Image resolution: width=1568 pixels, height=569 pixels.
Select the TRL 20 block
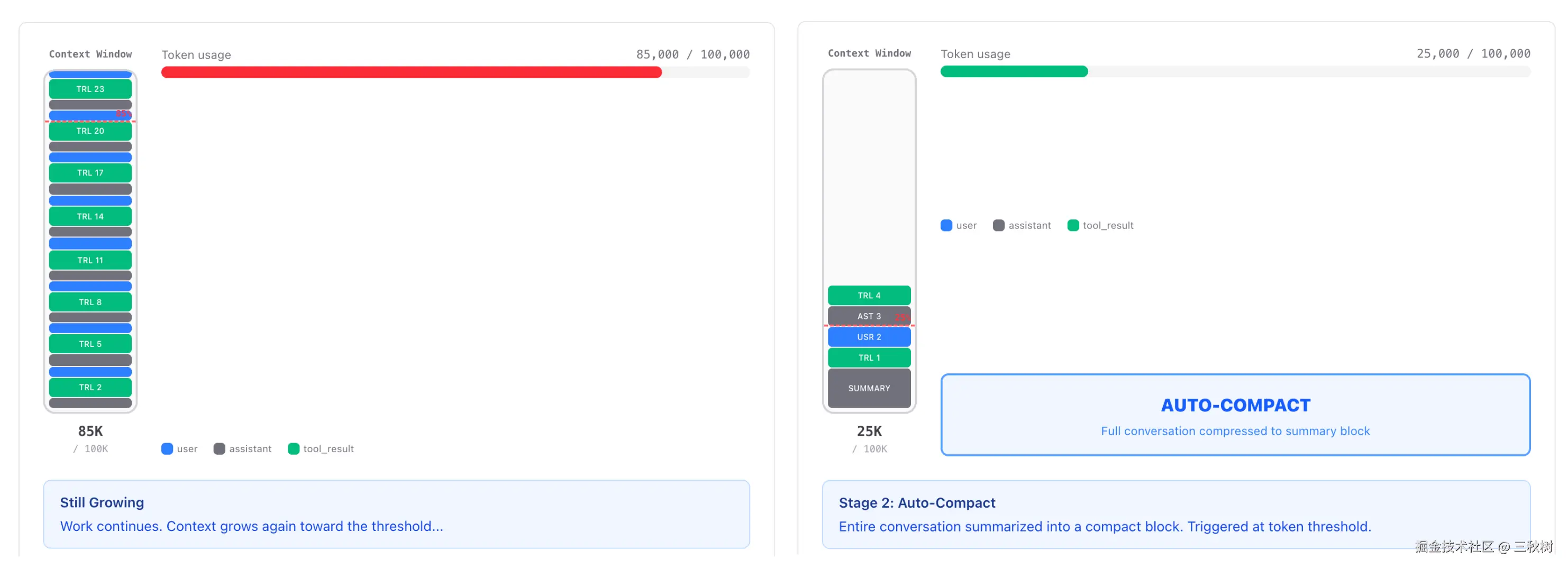[90, 131]
